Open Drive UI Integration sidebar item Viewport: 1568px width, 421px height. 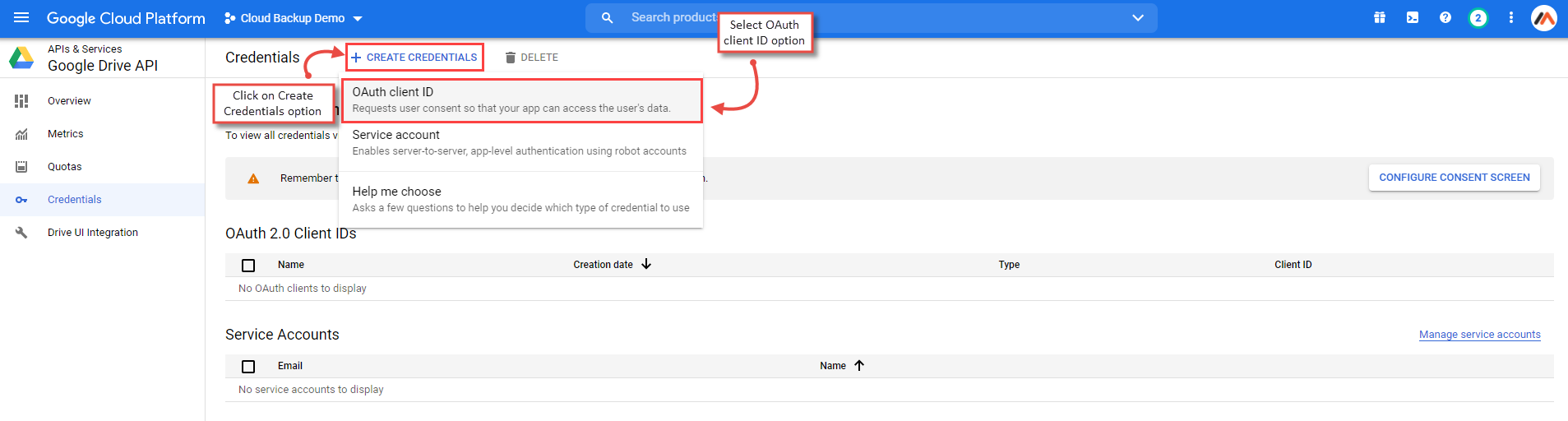click(102, 233)
